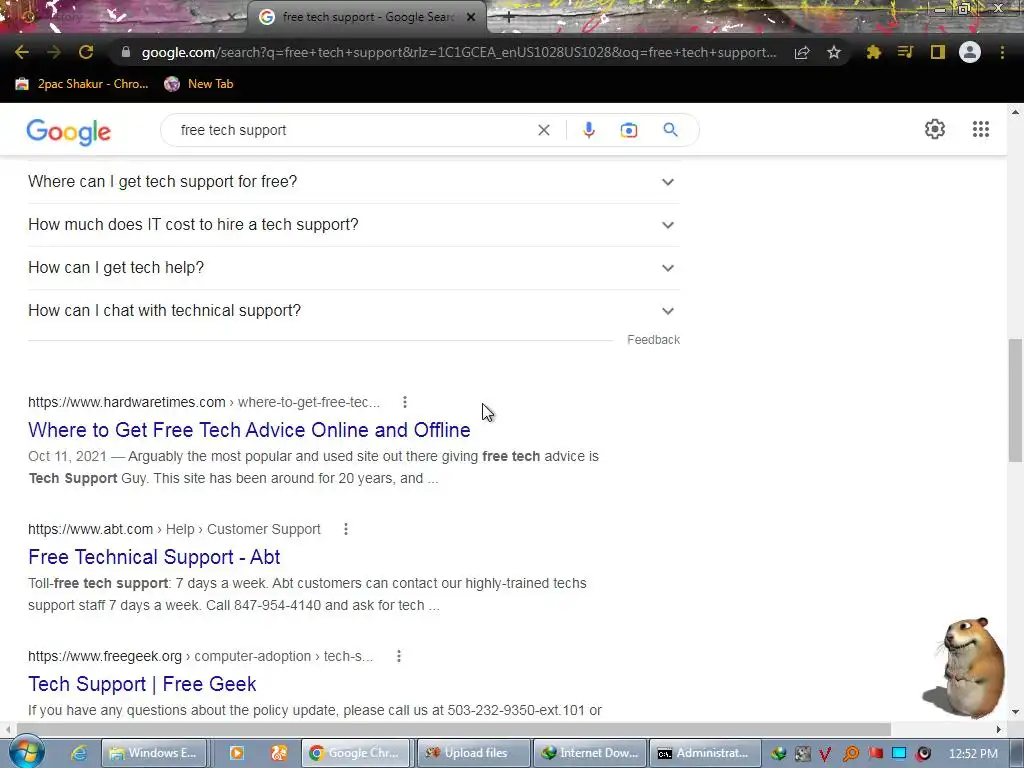1024x768 pixels.
Task: Open the '2pac Shakur' bookmark
Action: click(82, 84)
